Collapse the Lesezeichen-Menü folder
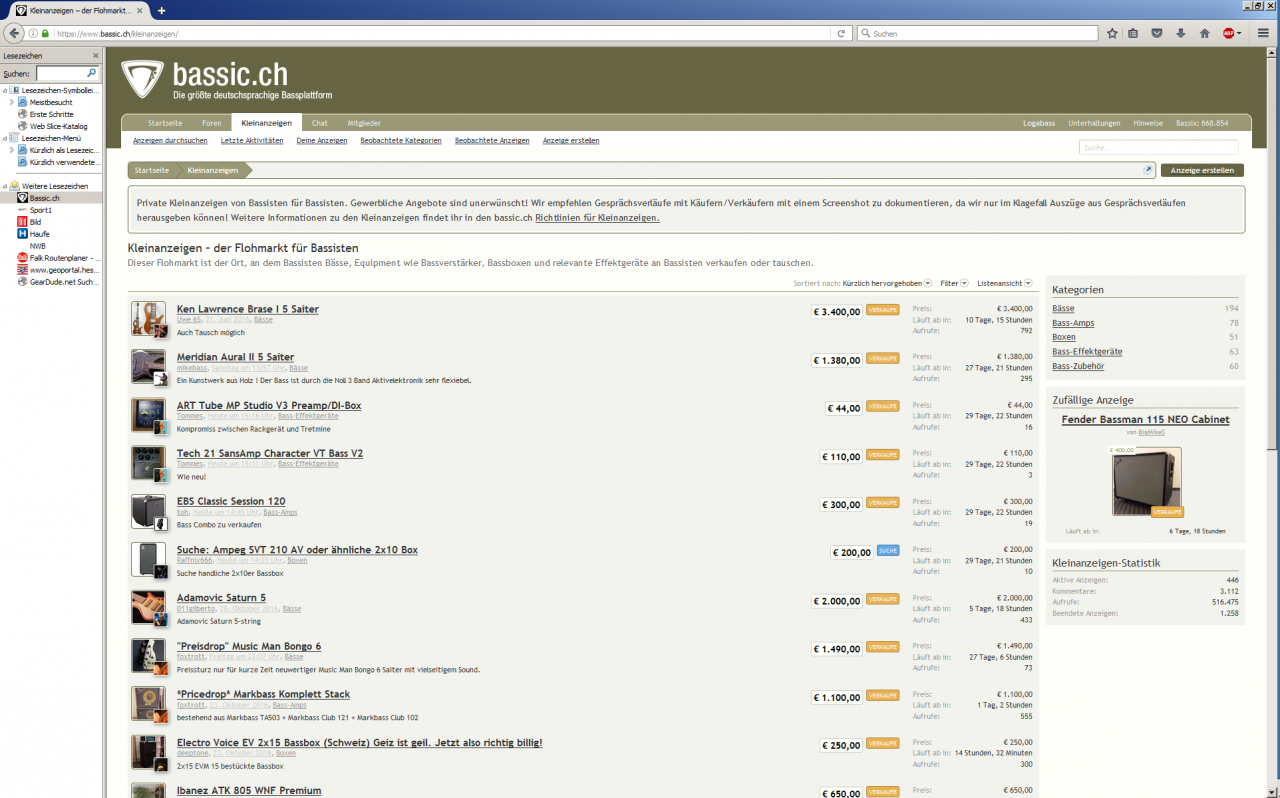Viewport: 1280px width, 798px height. [x=4, y=138]
